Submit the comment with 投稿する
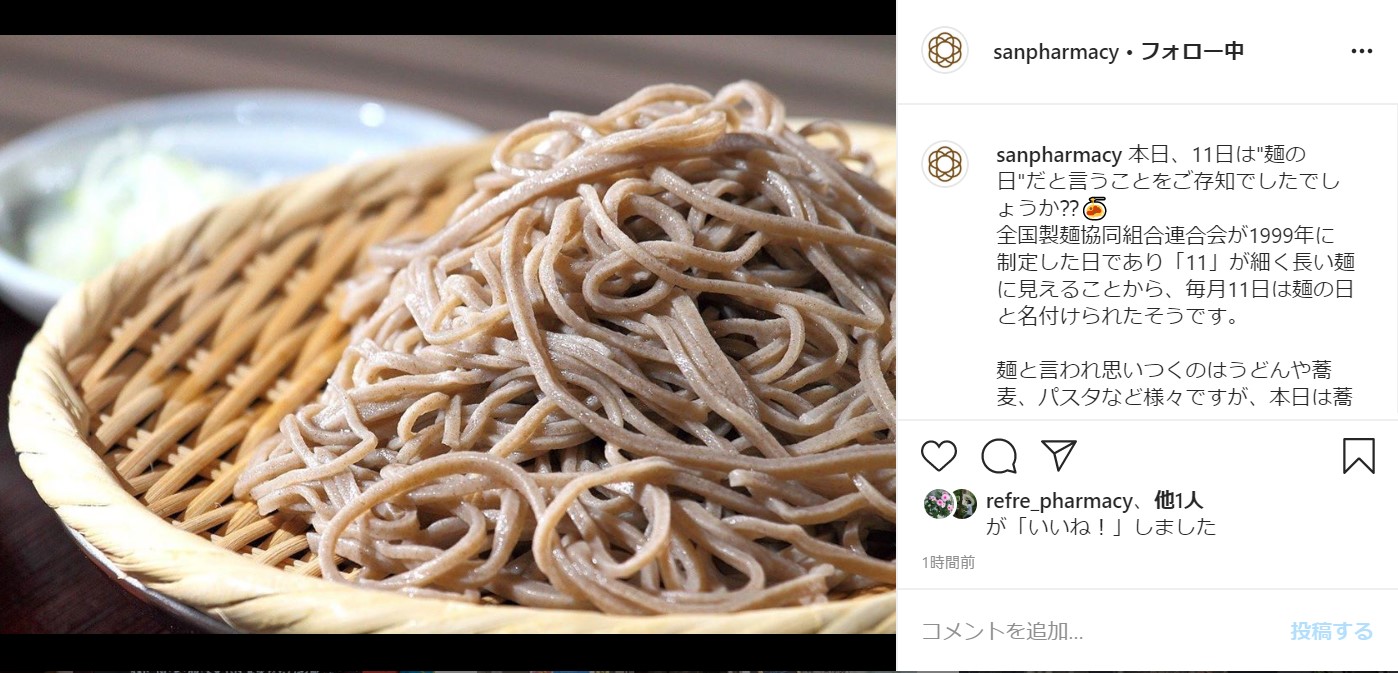 coord(1331,631)
